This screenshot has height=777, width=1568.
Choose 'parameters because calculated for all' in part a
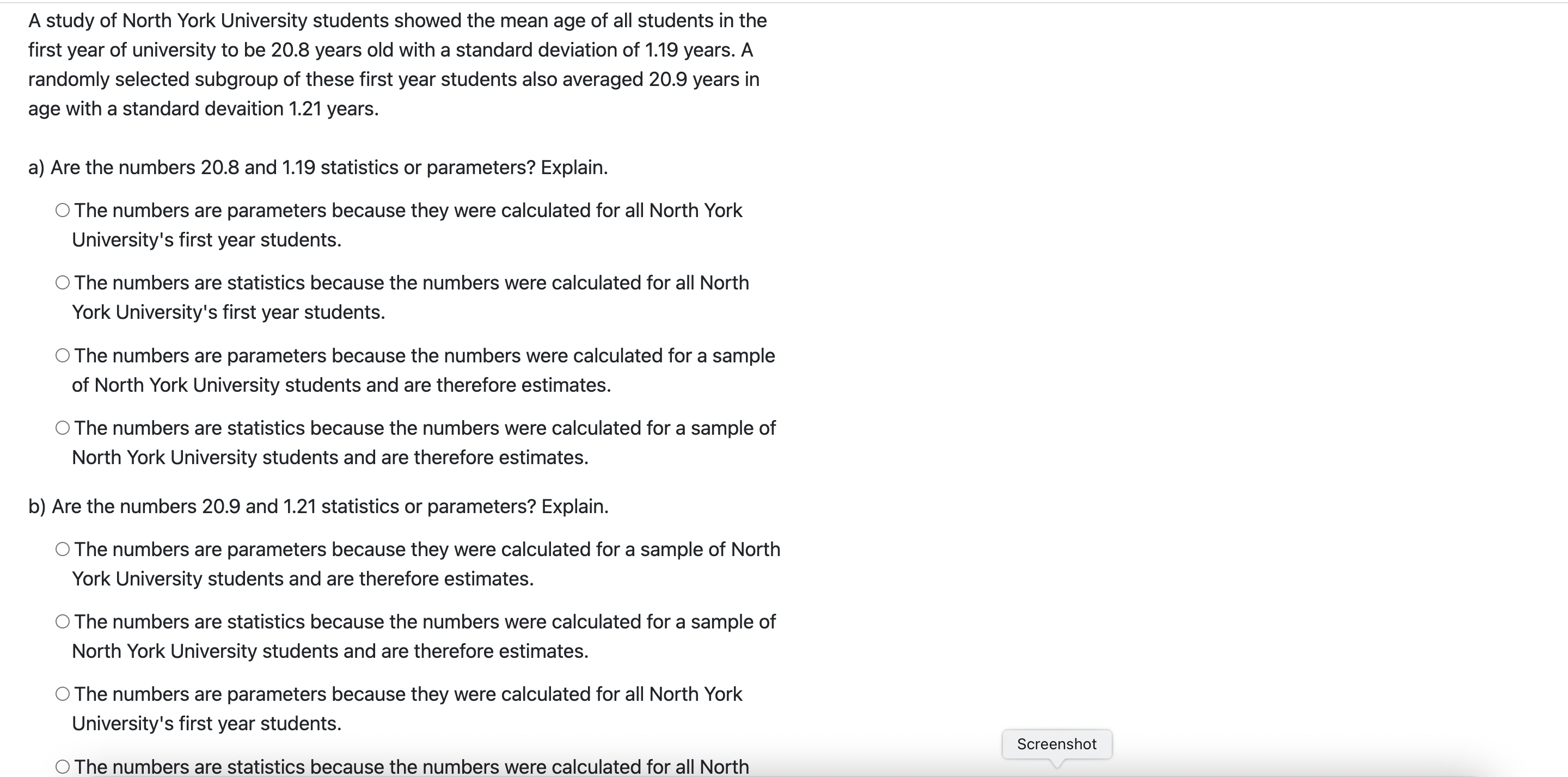click(x=63, y=210)
